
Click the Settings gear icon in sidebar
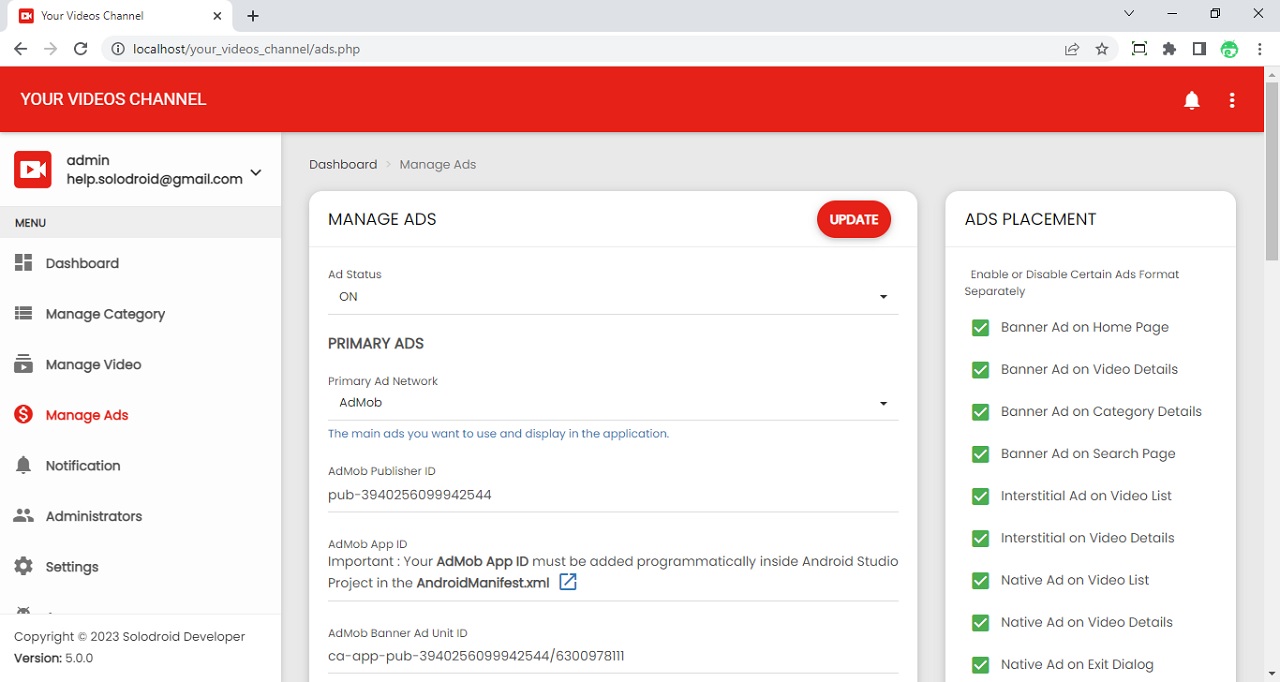24,567
